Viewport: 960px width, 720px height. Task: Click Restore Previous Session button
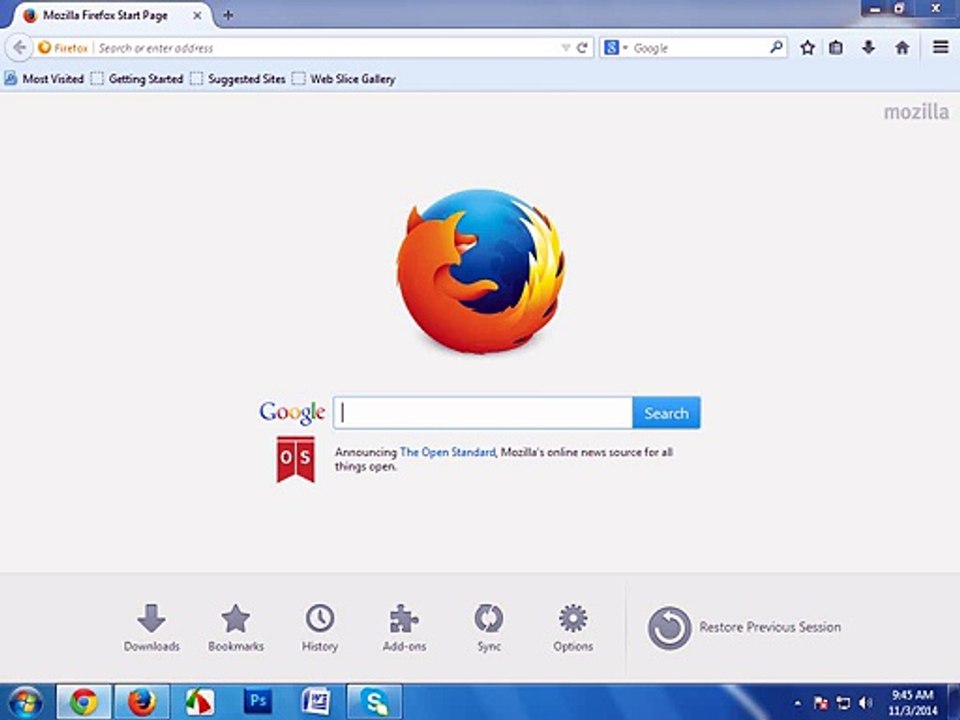[x=744, y=628]
